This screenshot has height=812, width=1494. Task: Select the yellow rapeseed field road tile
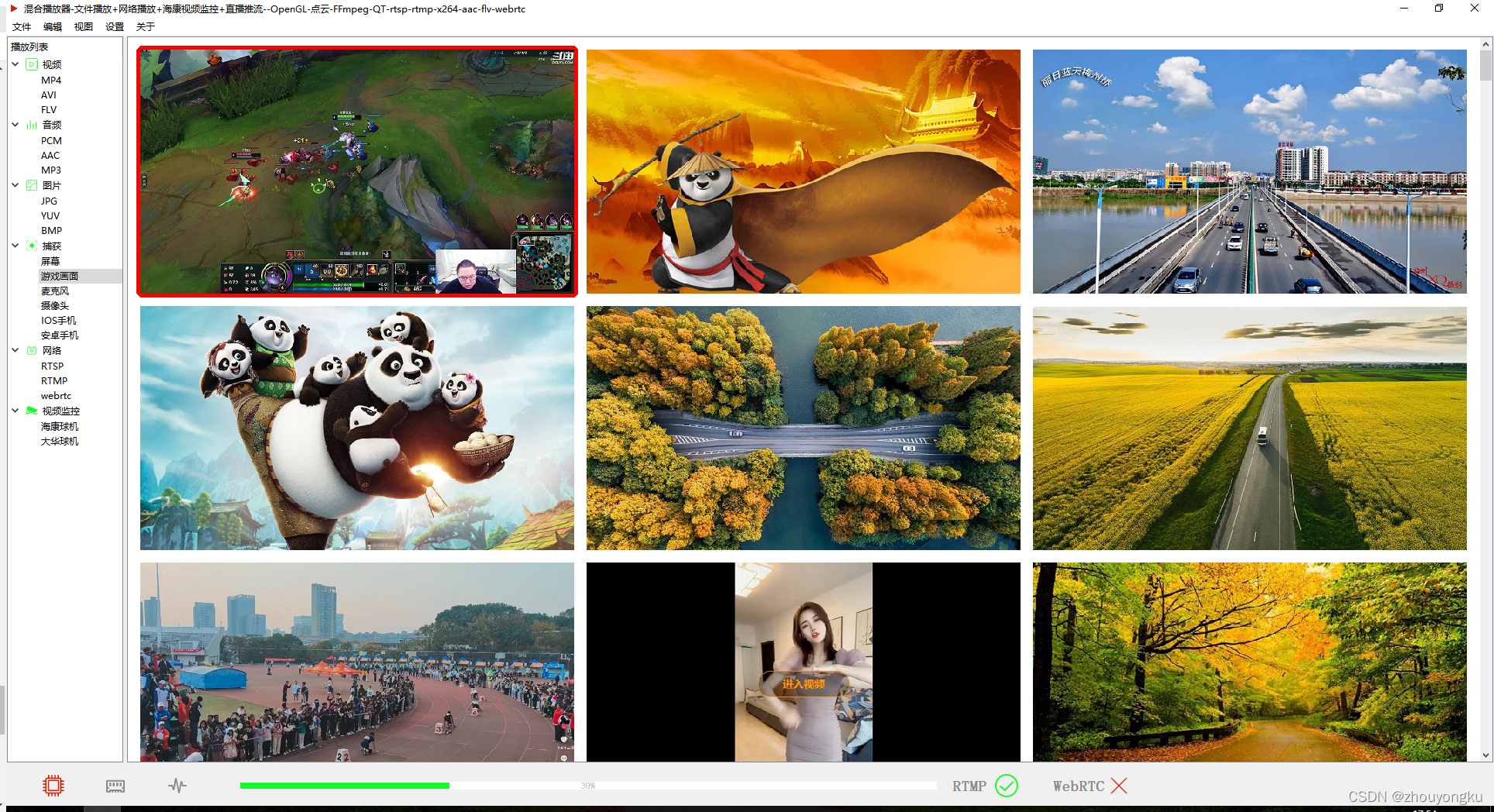pos(1250,428)
